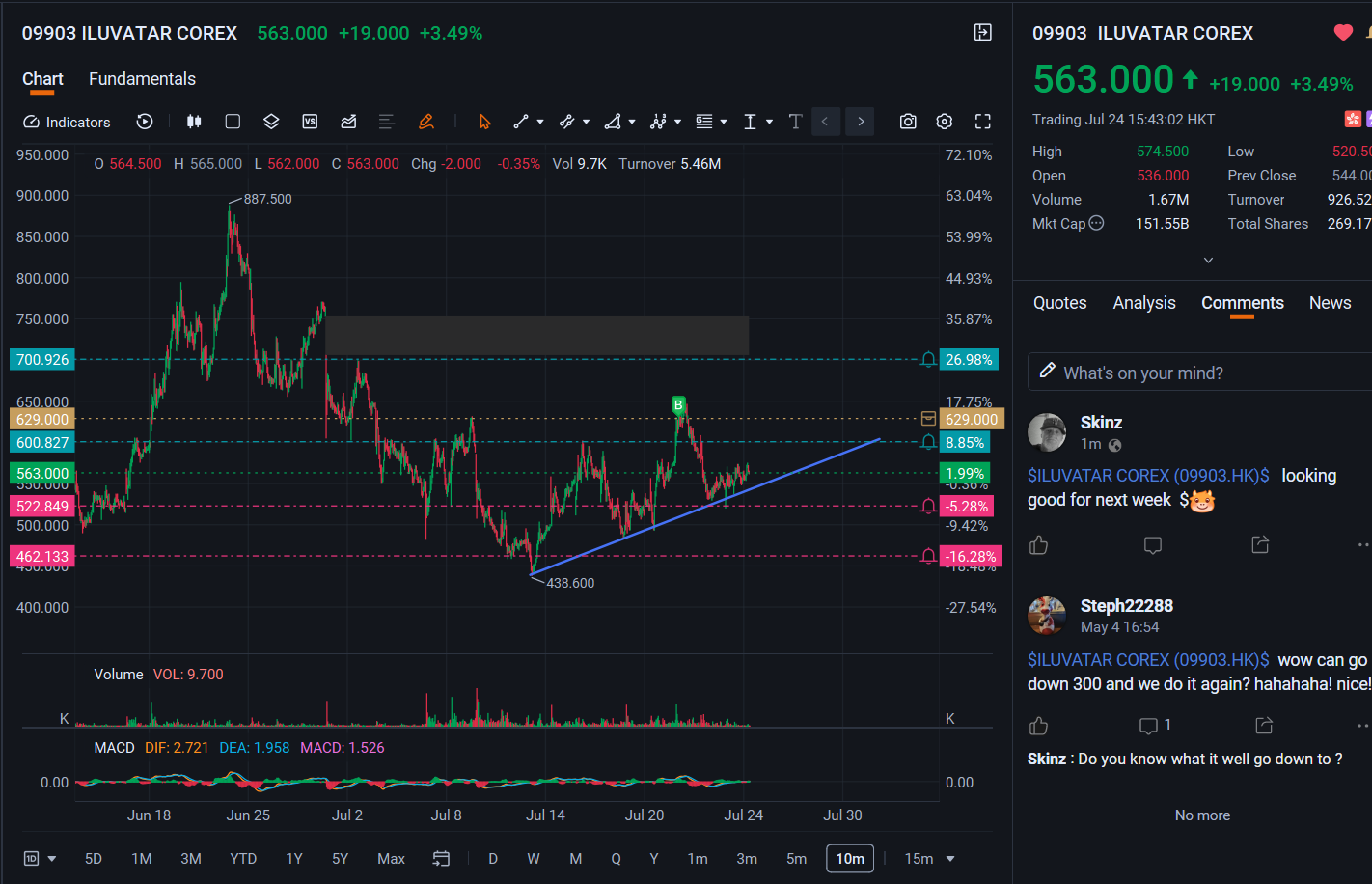
Task: Open $ILUVATAR COREX link in Steph22288's comment
Action: pos(1148,660)
